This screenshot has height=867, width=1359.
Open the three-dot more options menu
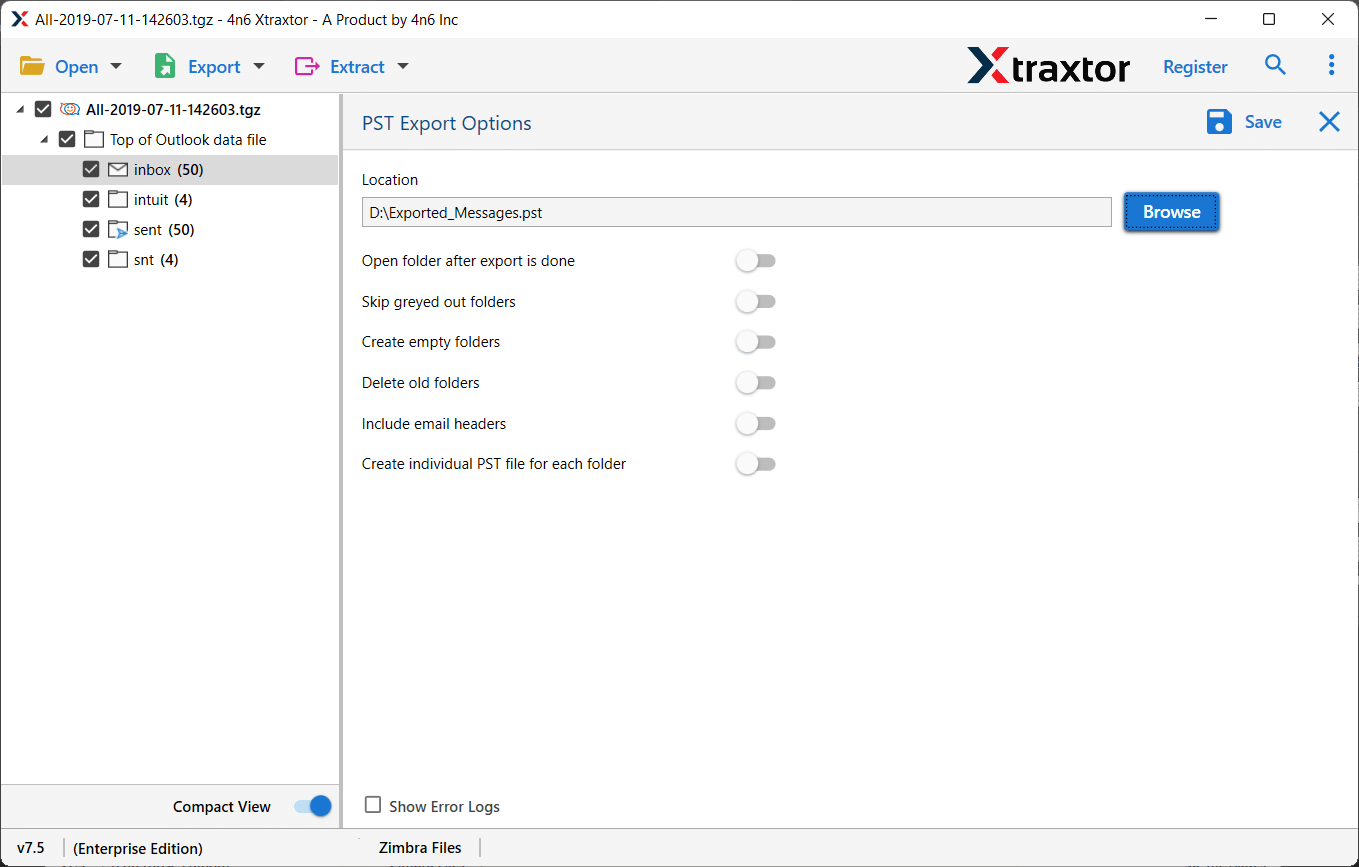1331,65
